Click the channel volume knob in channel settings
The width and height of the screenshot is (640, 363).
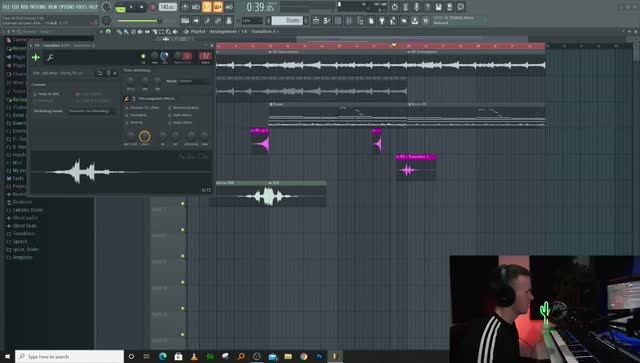pyautogui.click(x=164, y=56)
